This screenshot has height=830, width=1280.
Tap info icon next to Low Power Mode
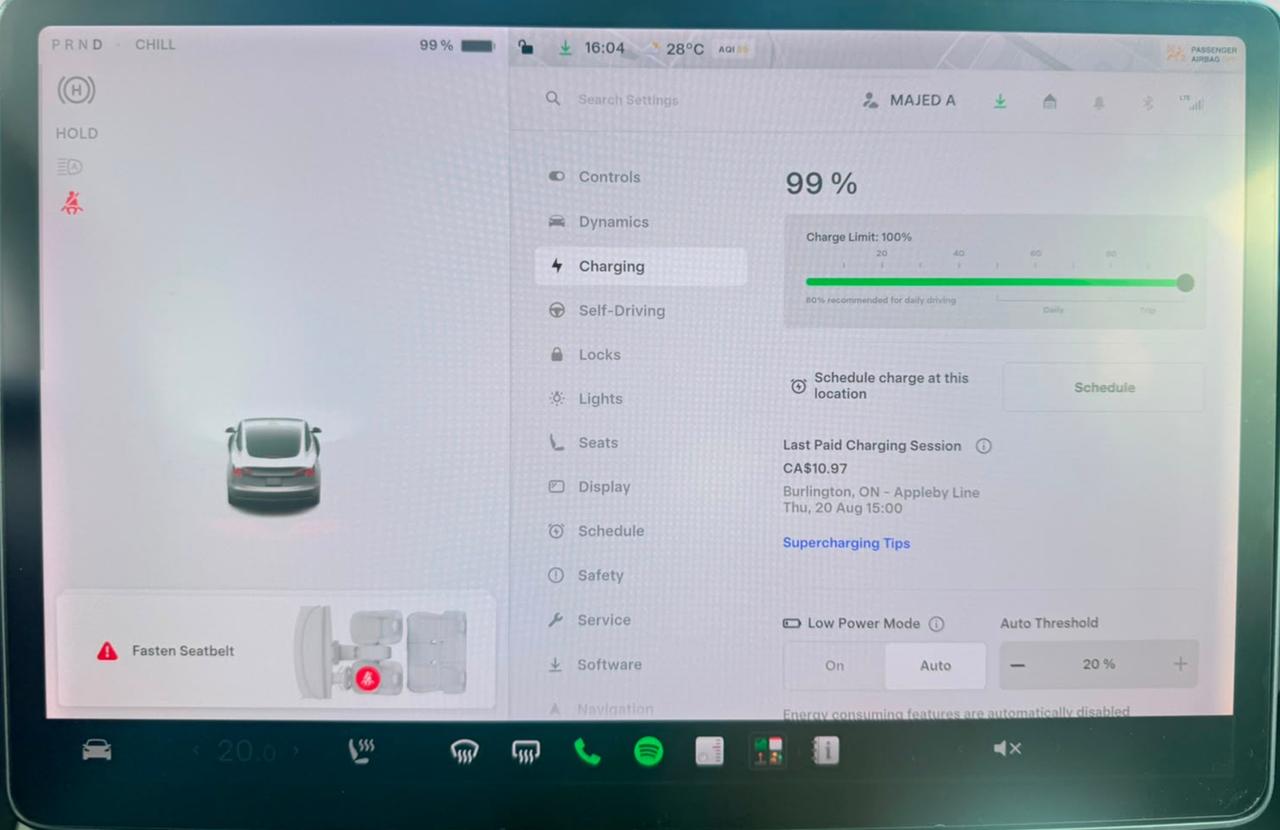[x=936, y=624]
